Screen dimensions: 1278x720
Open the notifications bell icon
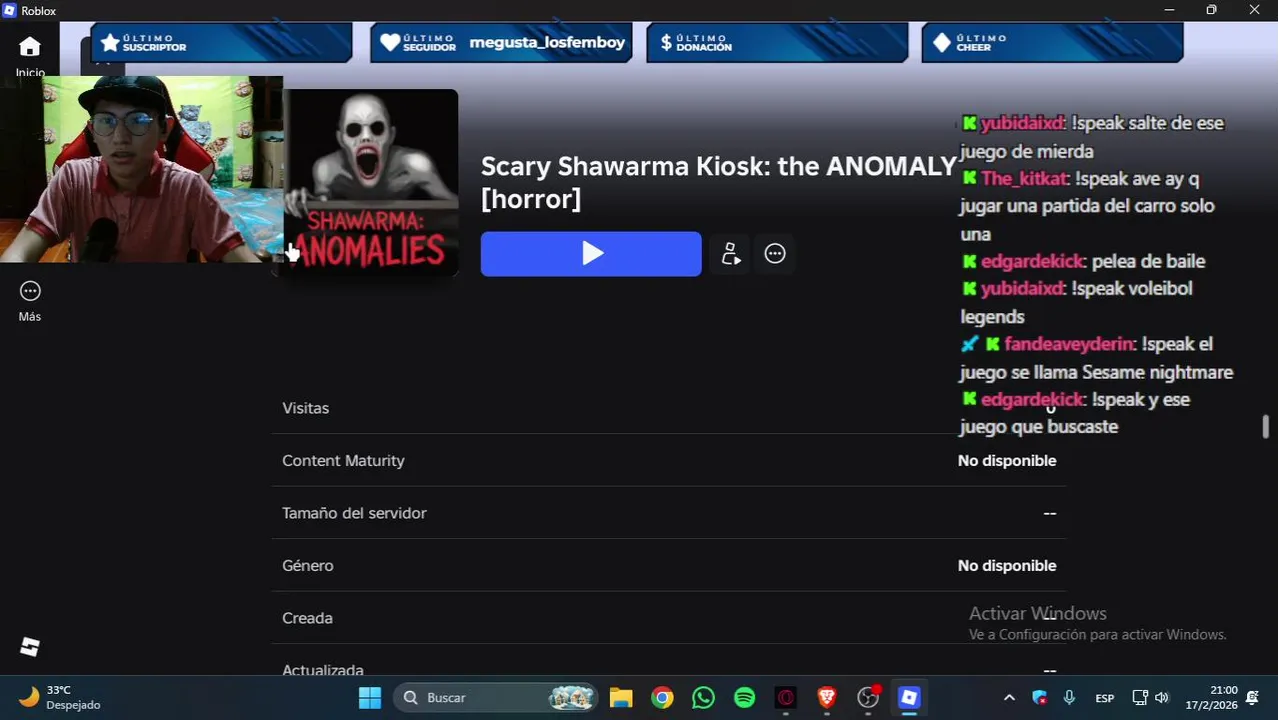pyautogui.click(x=1252, y=697)
